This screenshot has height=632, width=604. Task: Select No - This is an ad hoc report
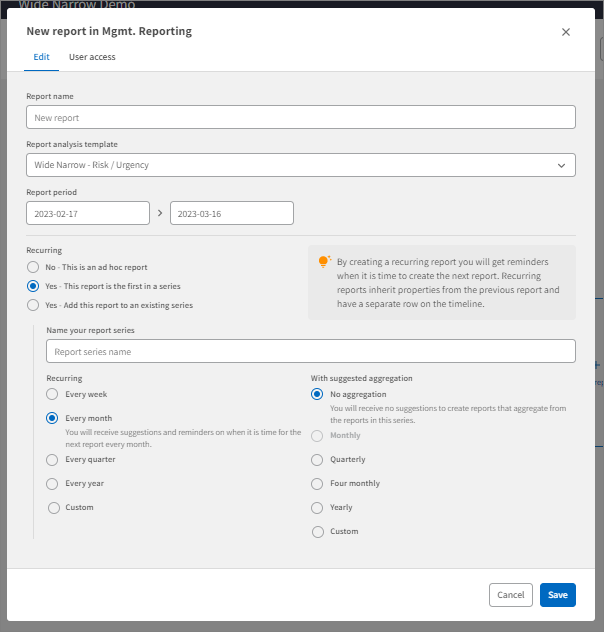click(x=33, y=267)
